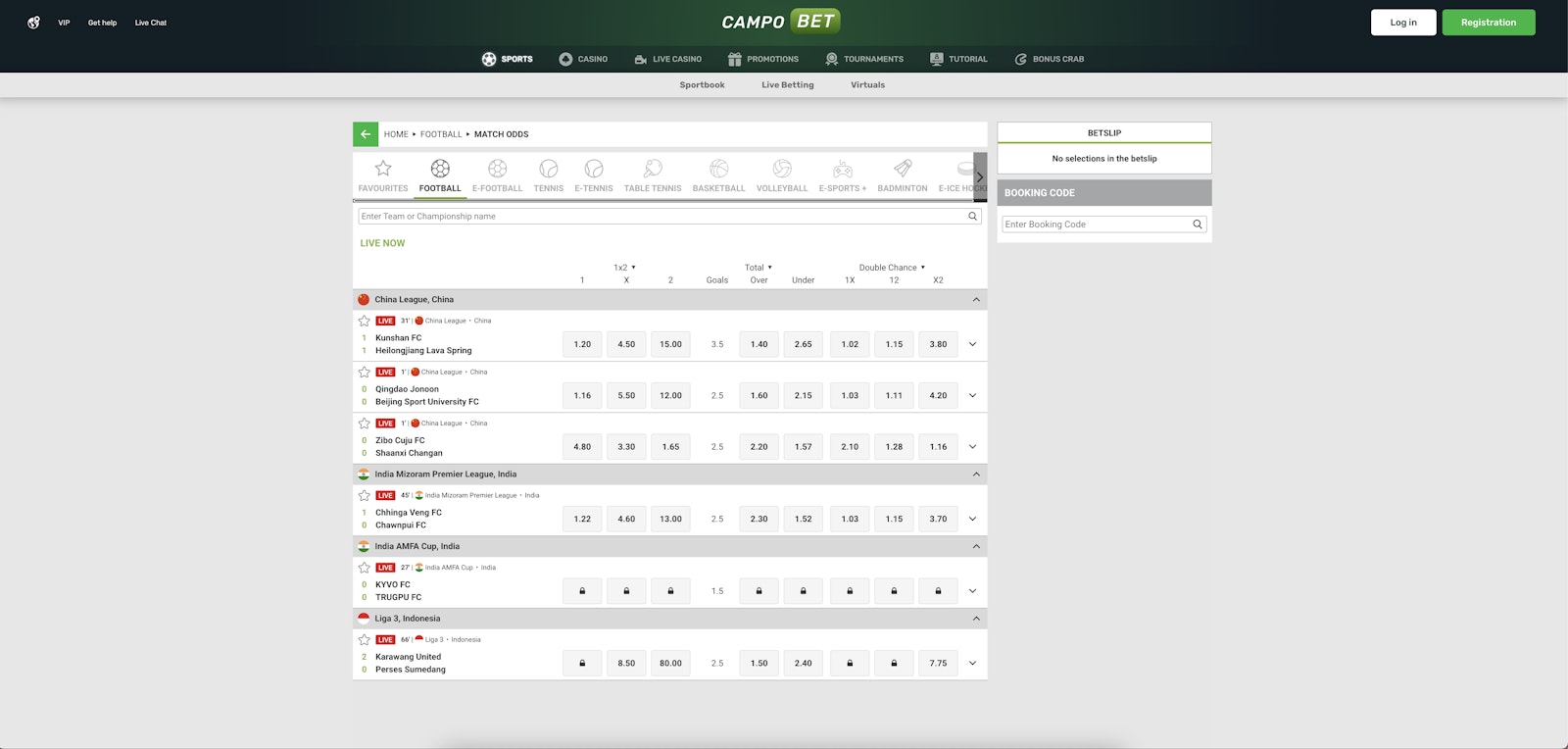Favourite the Kunshan FC match star

pos(365,321)
